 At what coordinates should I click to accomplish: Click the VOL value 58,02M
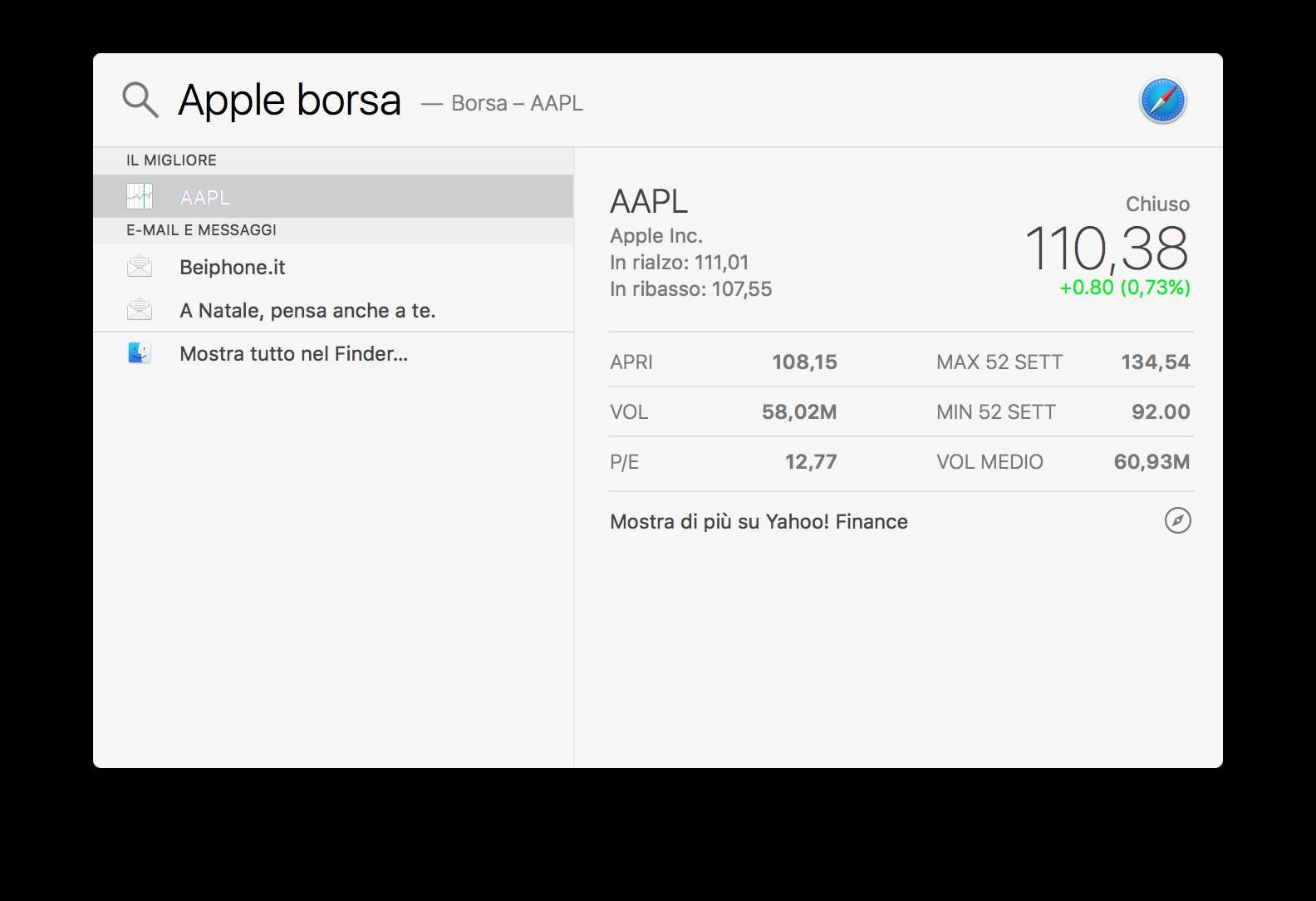click(x=799, y=412)
